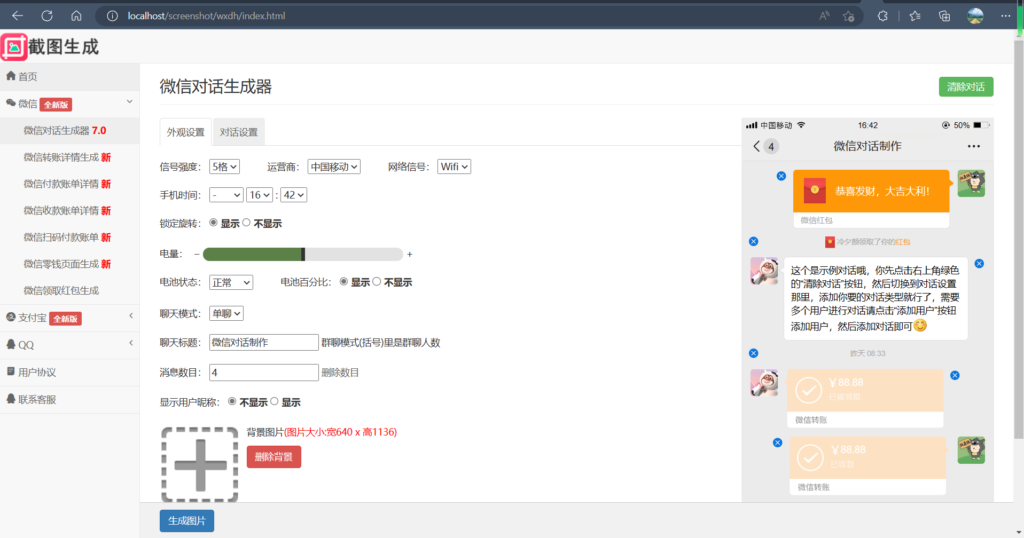Open 首页 in the sidebar
The image size is (1024, 538).
tap(70, 76)
